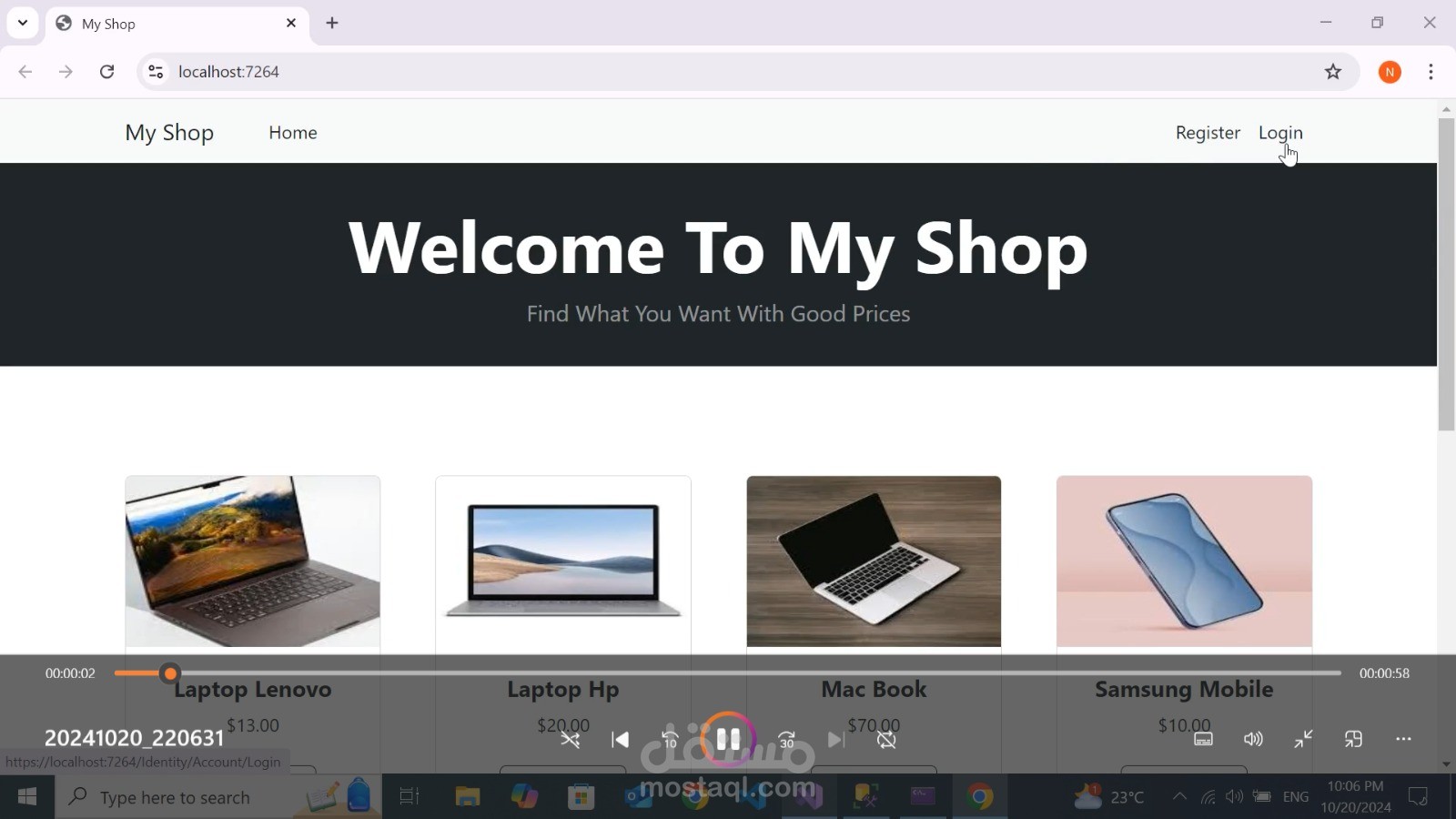This screenshot has height=819, width=1456.
Task: Open the Chrome profile N avatar
Action: pyautogui.click(x=1390, y=72)
